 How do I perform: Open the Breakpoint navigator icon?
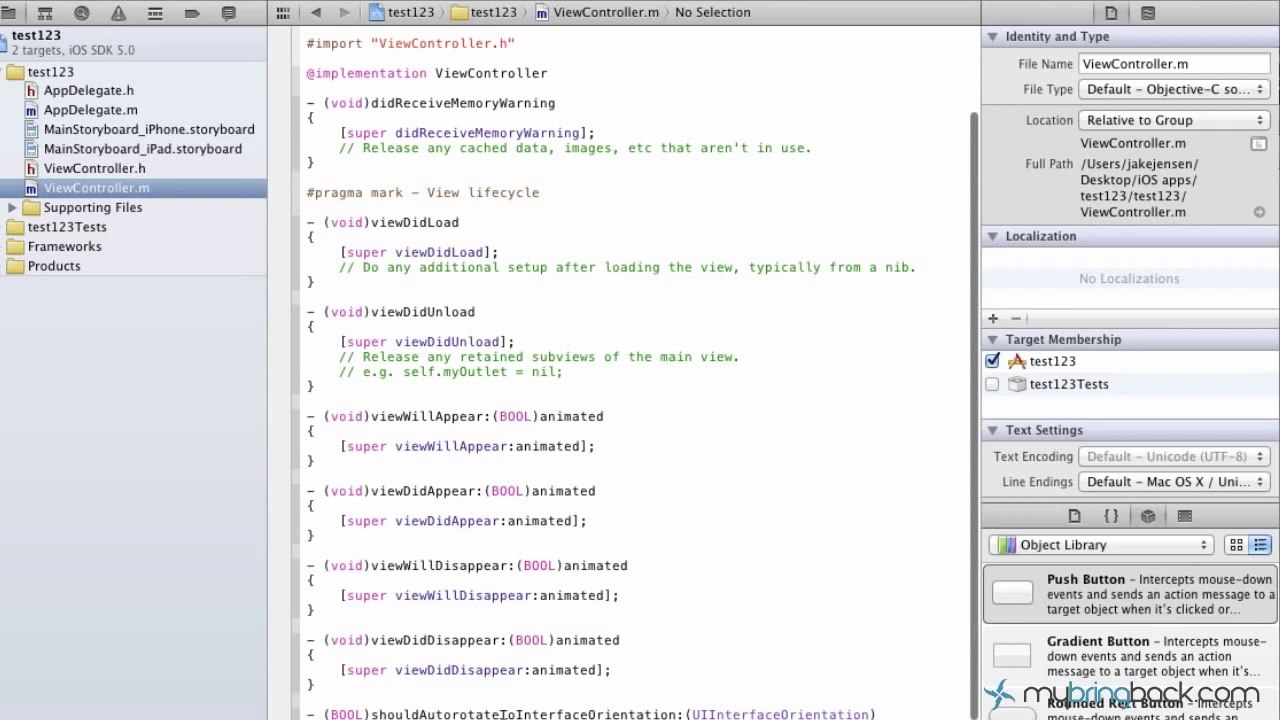tap(192, 13)
